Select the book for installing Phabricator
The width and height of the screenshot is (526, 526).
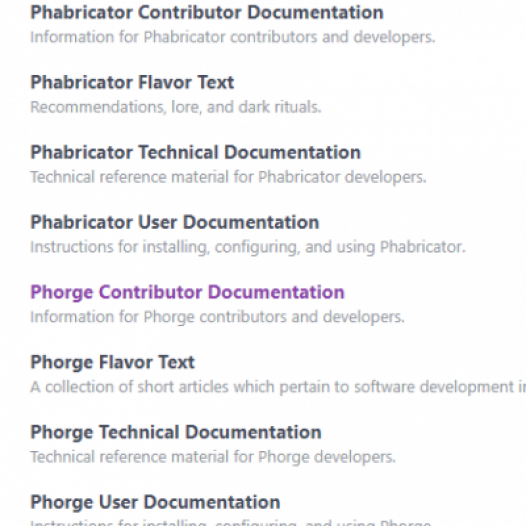174,222
